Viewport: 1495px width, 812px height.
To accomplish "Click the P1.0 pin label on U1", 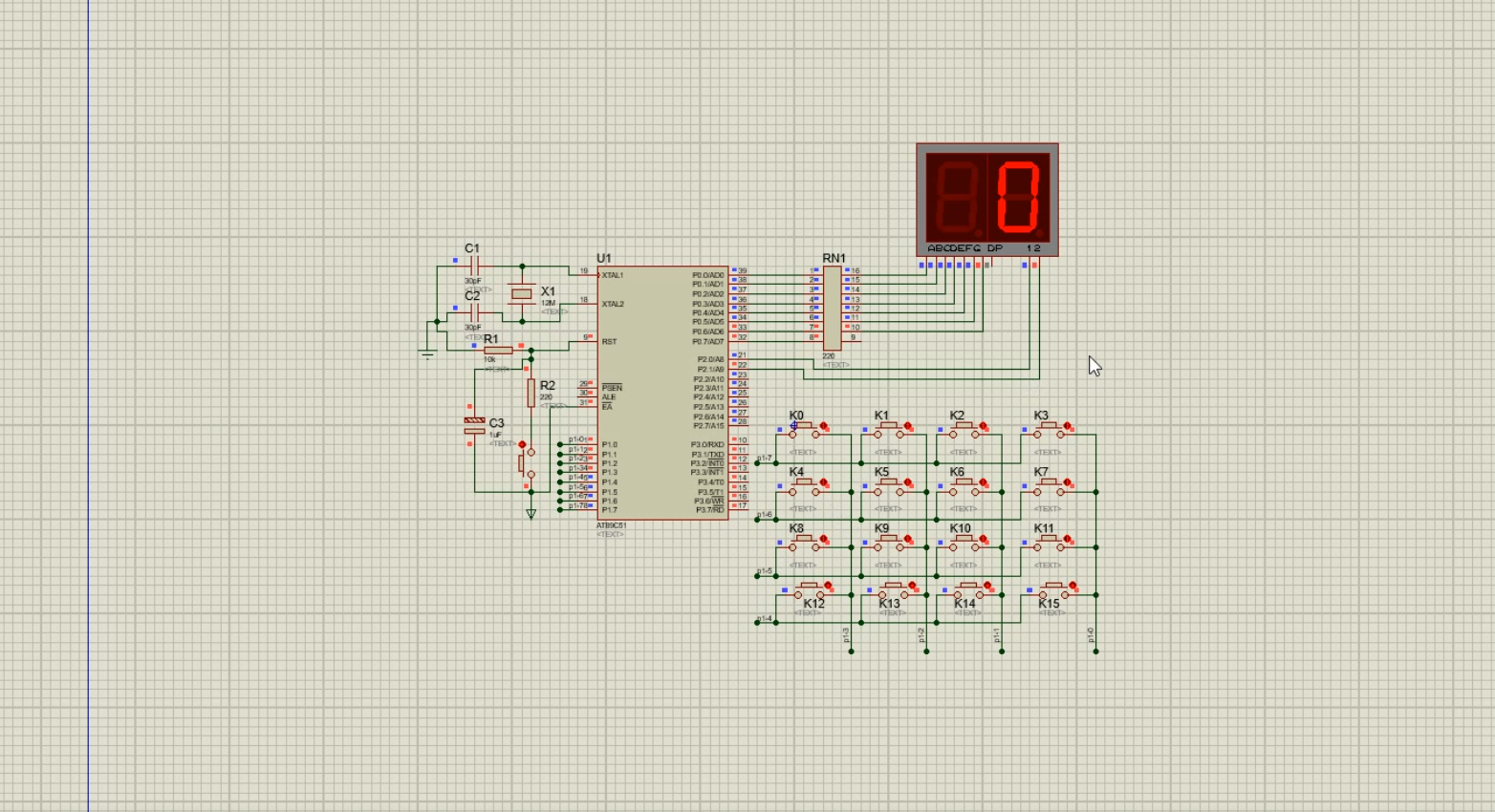I will pos(609,444).
